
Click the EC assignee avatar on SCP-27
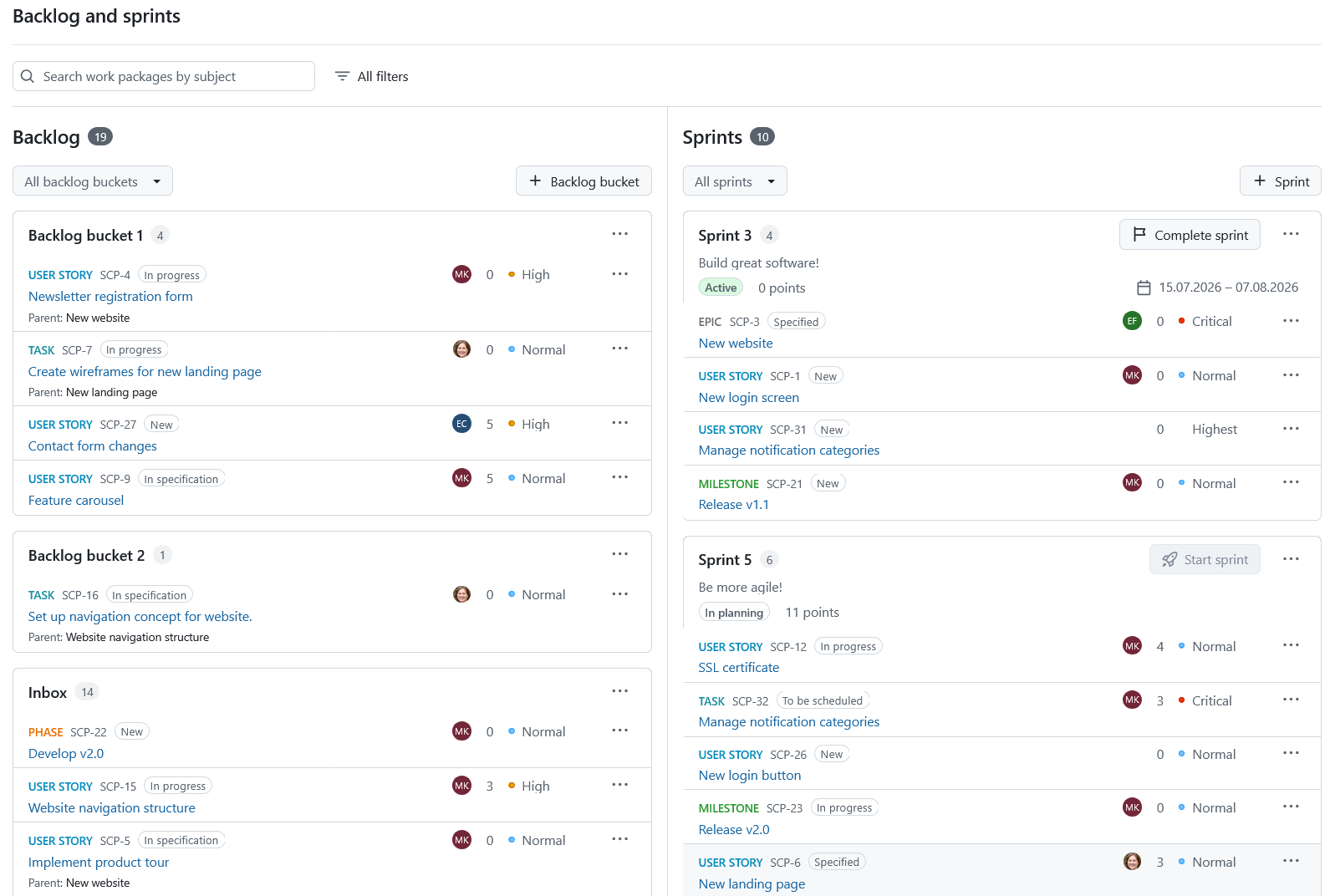(461, 424)
